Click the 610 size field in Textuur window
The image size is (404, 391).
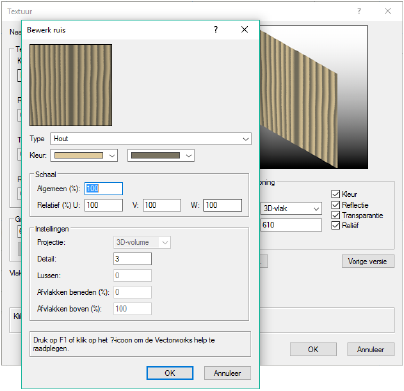[x=291, y=225]
